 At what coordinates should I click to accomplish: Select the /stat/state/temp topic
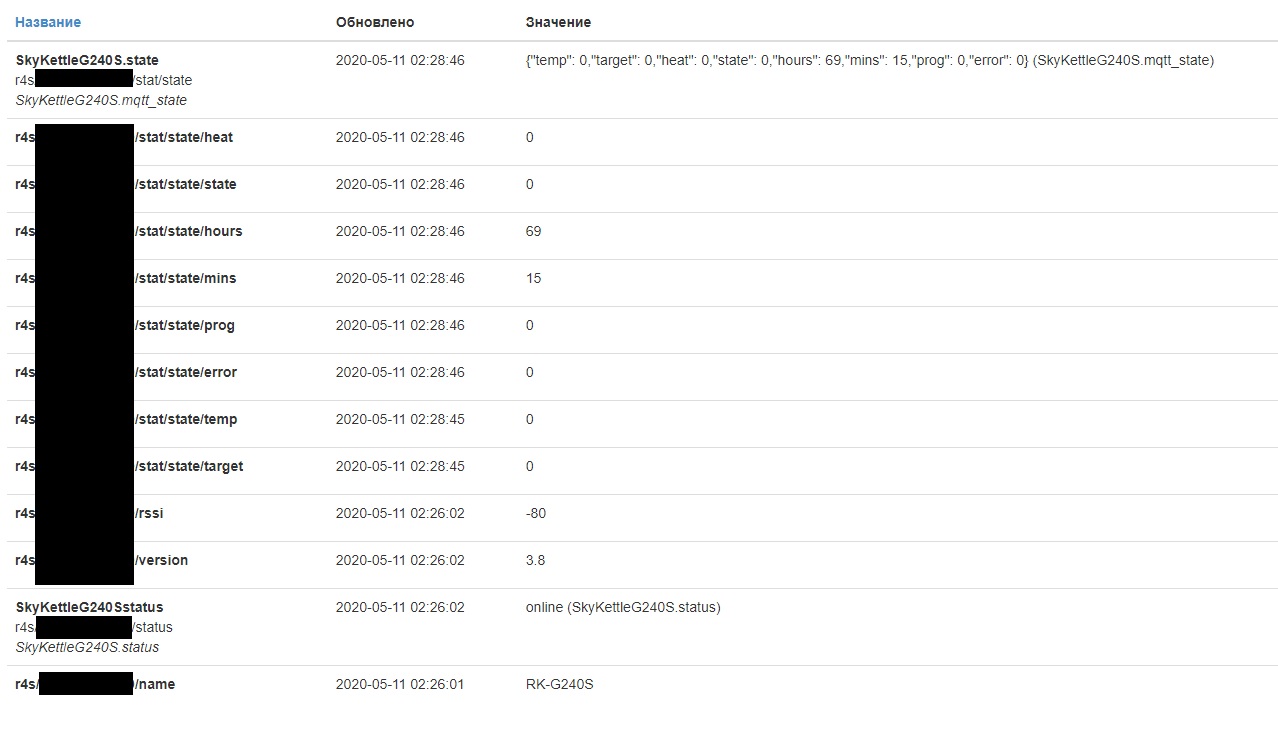(x=186, y=419)
